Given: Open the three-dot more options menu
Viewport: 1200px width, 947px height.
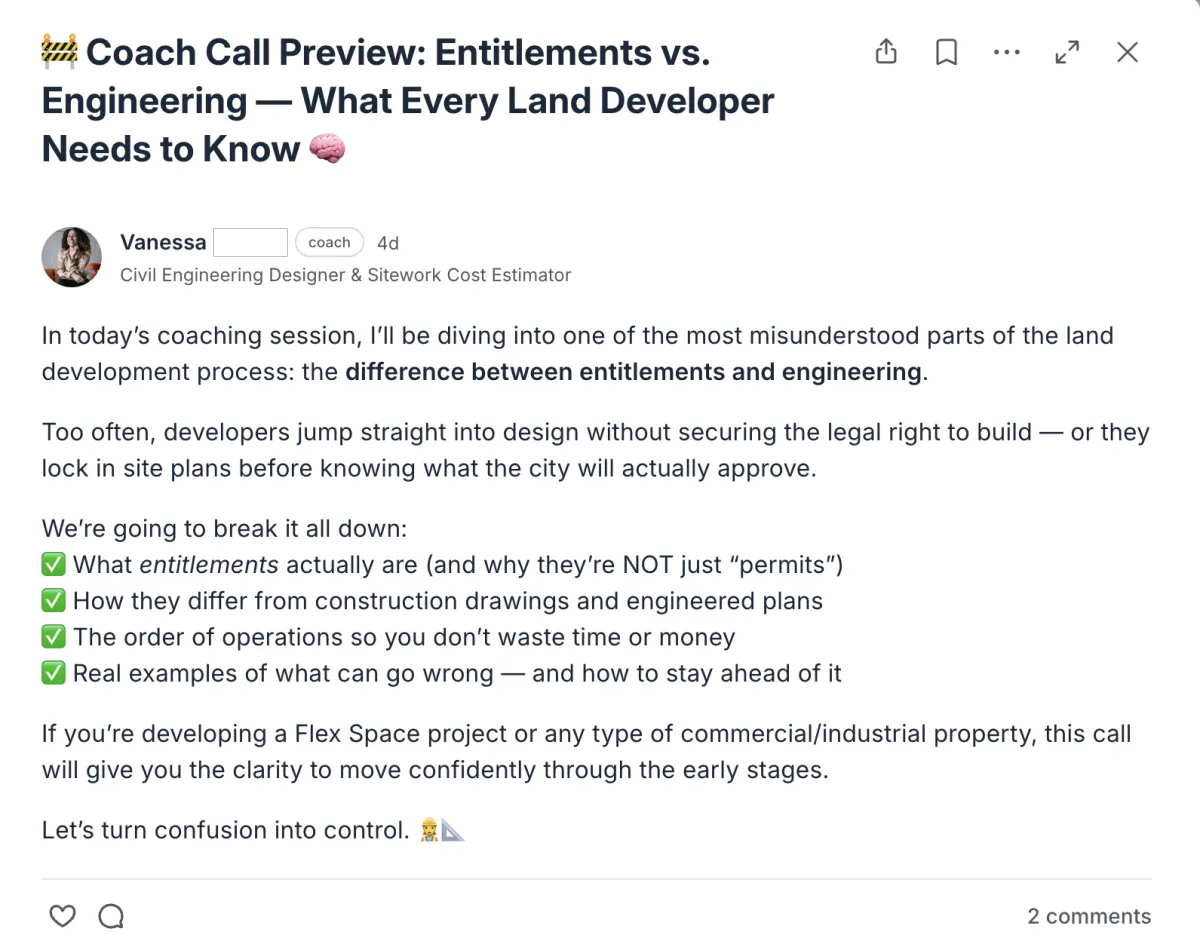Looking at the screenshot, I should pyautogui.click(x=1006, y=52).
